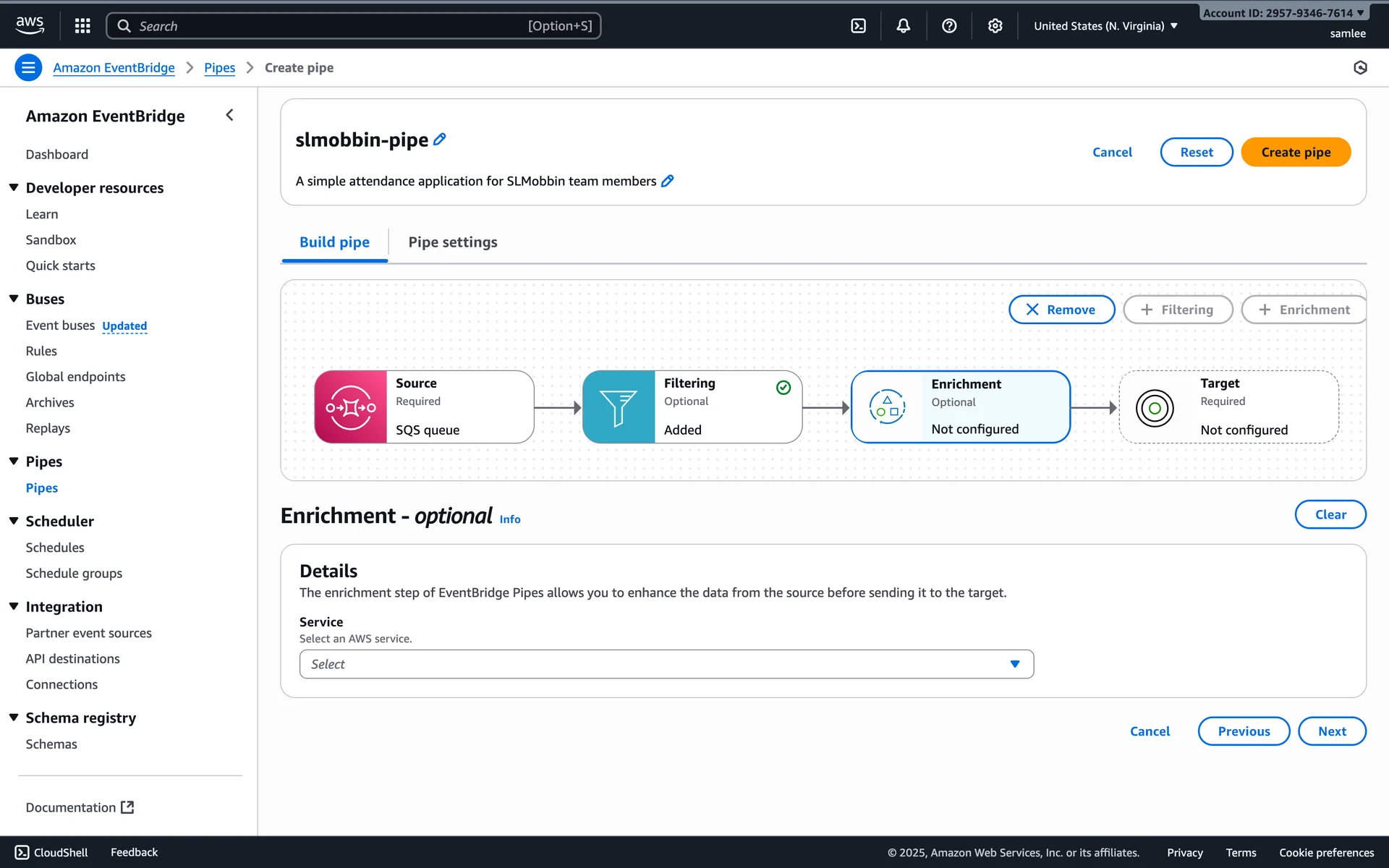1389x868 pixels.
Task: Click the Filtering funnel icon
Action: (x=619, y=407)
